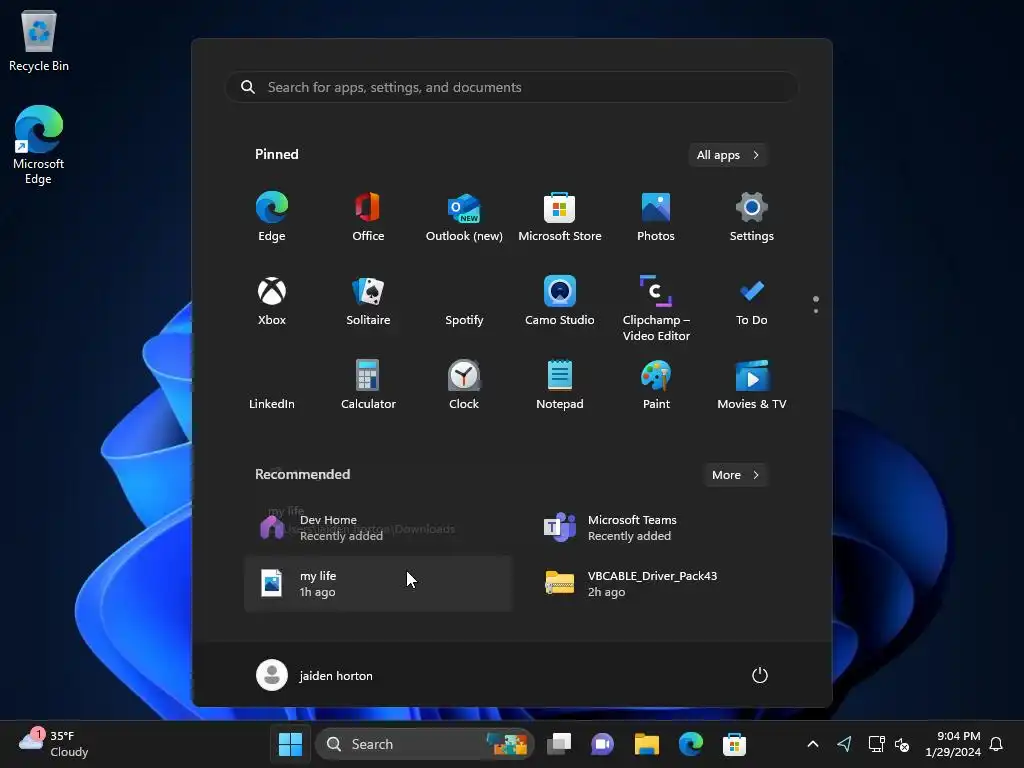Click the All apps button
This screenshot has width=1024, height=768.
tap(728, 155)
